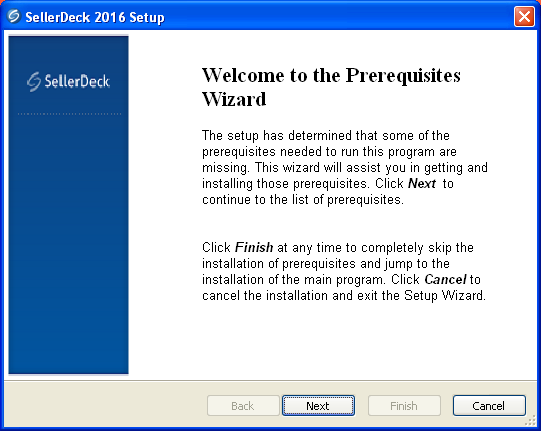
Task: Click the disabled Finish button
Action: (x=404, y=406)
